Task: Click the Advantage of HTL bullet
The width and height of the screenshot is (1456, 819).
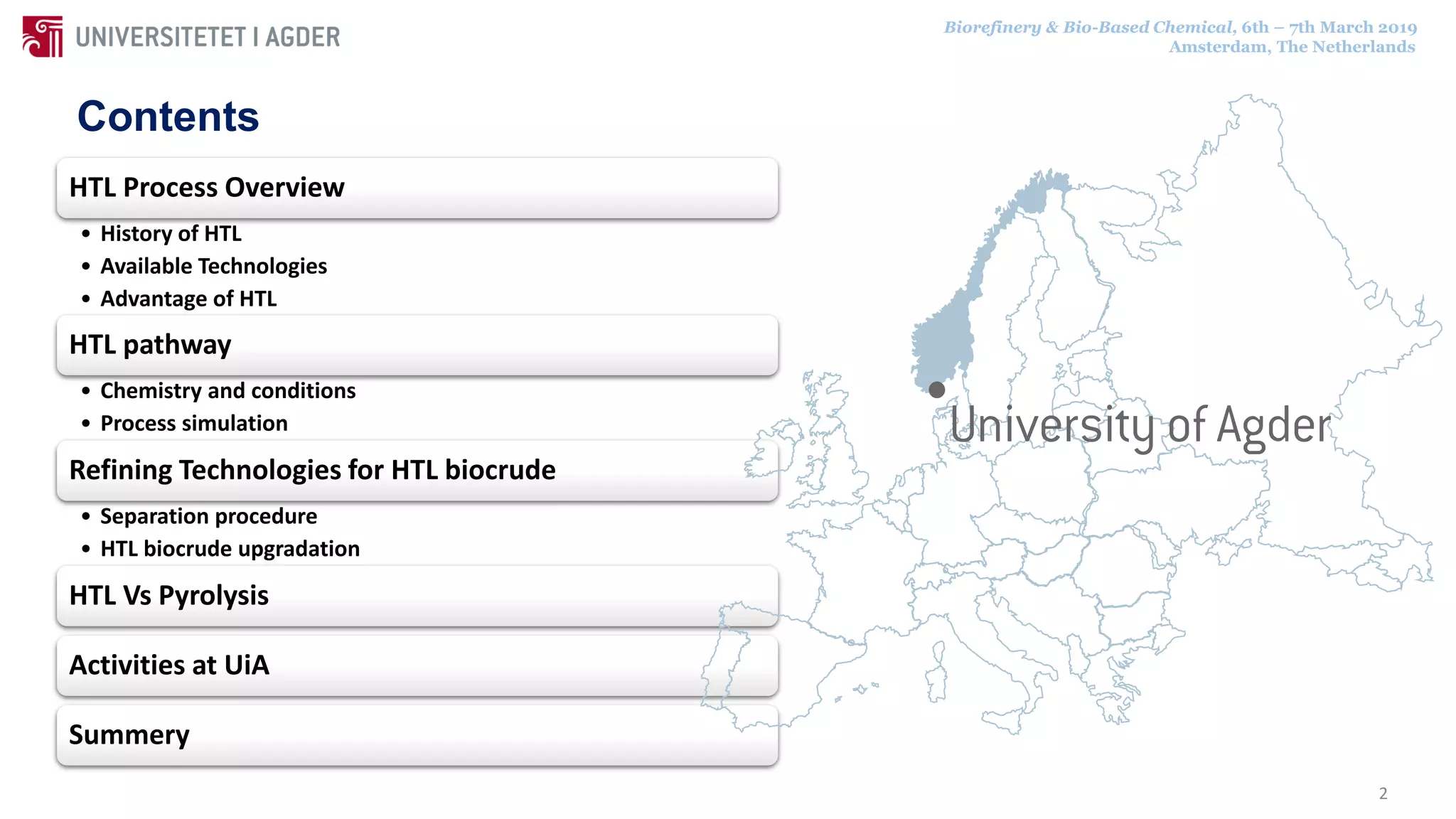Action: (x=188, y=299)
